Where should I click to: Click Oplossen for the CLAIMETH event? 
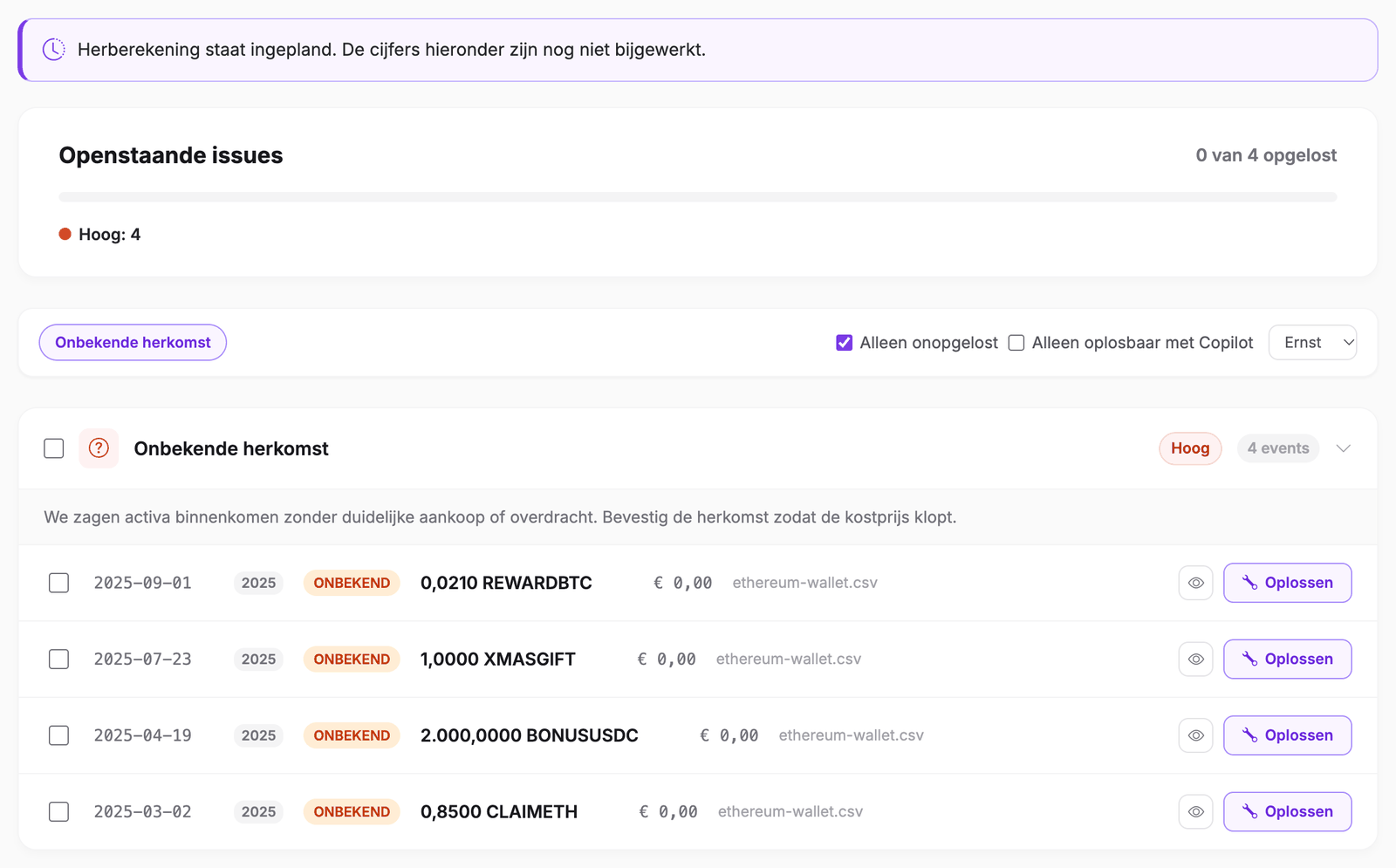pyautogui.click(x=1287, y=812)
